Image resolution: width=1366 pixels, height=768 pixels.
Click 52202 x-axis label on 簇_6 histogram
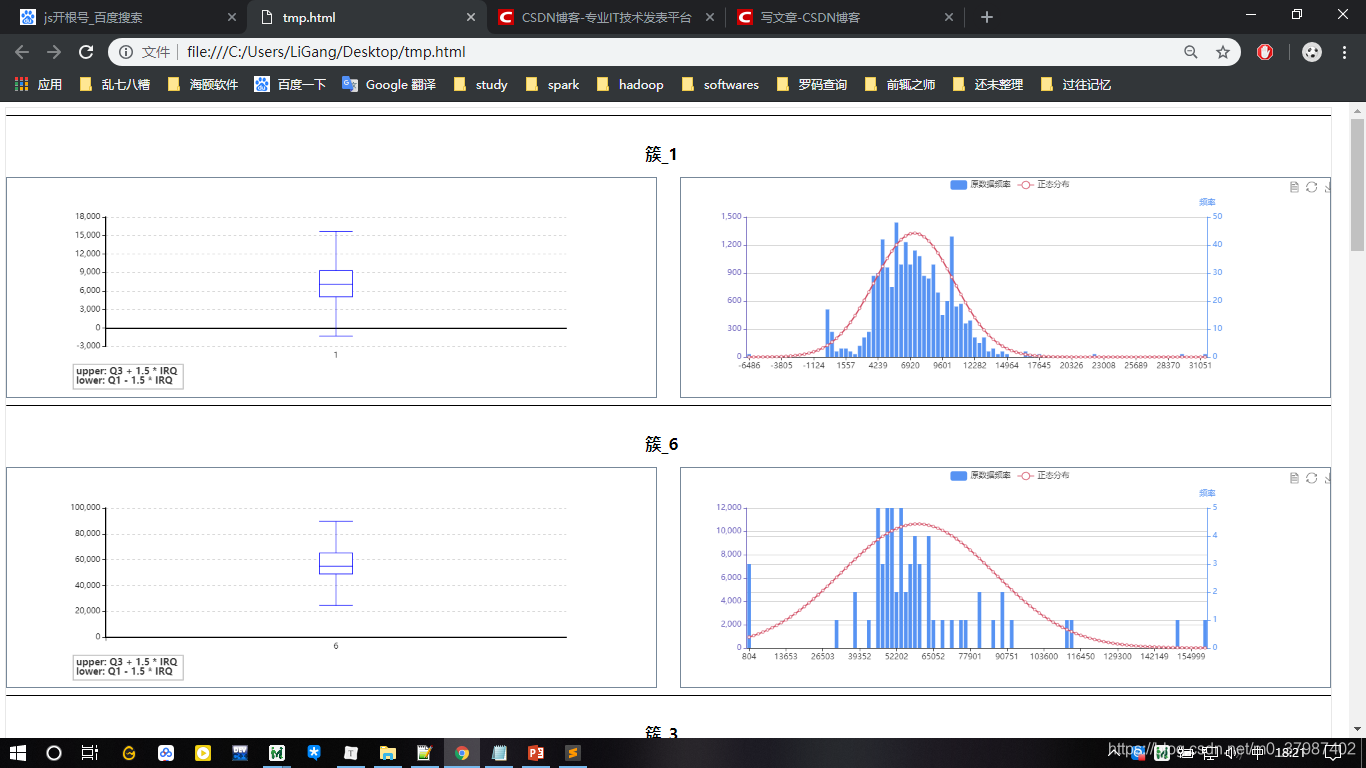[896, 656]
